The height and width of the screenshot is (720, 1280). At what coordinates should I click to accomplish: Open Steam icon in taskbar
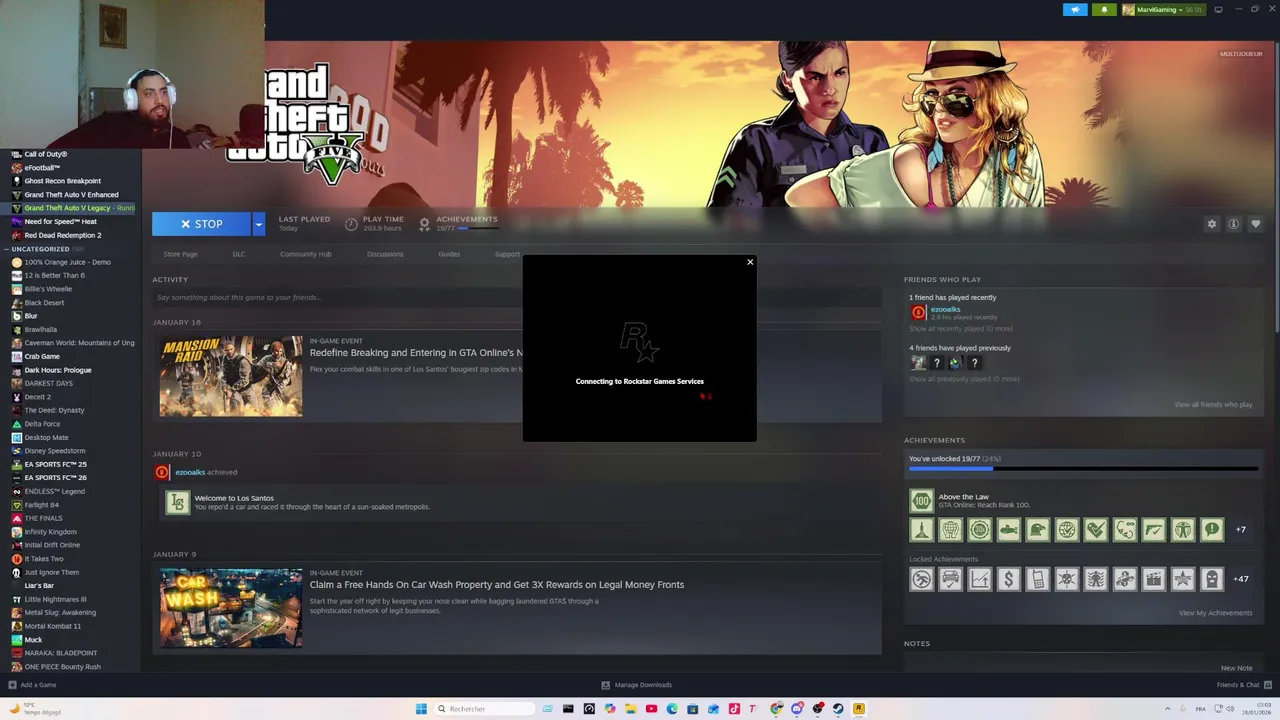[x=838, y=709]
